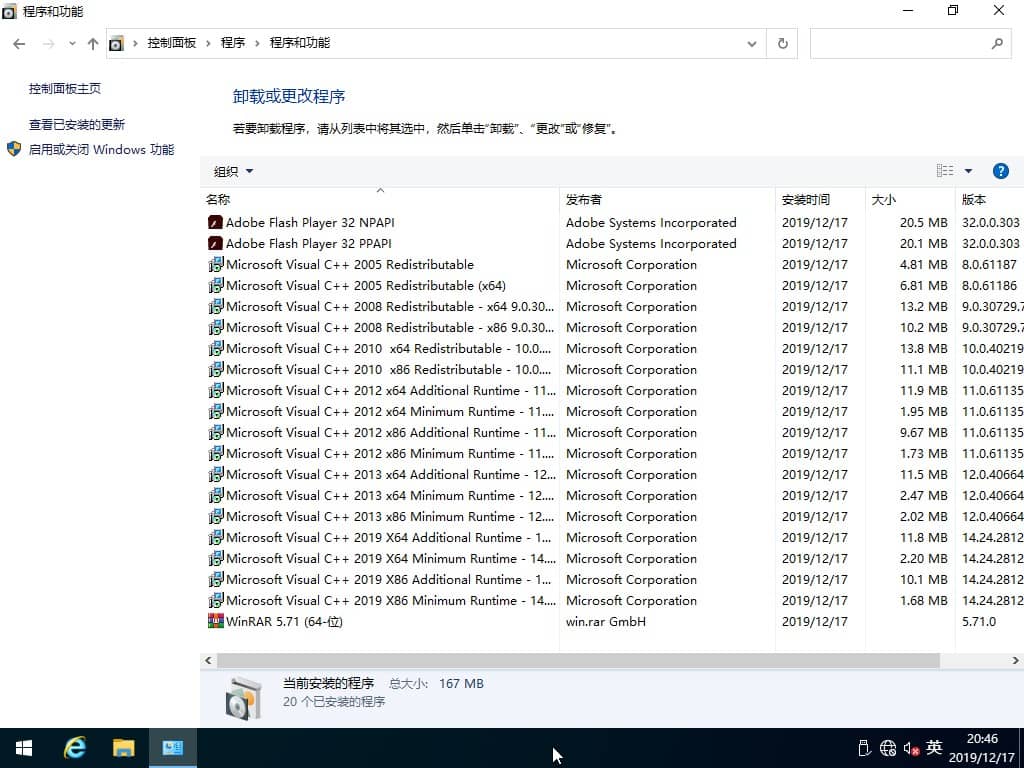This screenshot has height=768, width=1024.
Task: Click the muted volume tray icon
Action: point(912,748)
